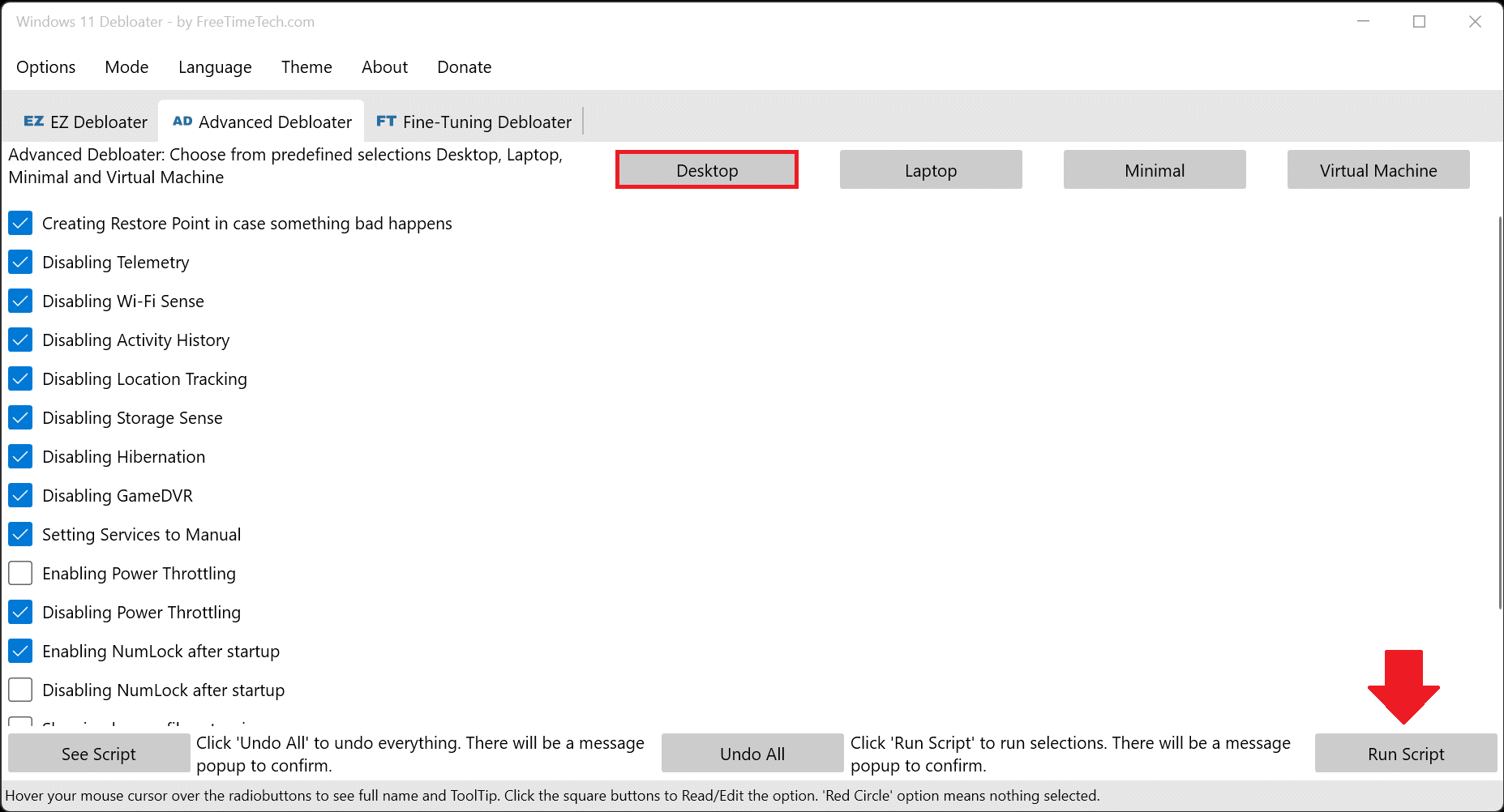Click the FT icon on the Fine-Tuning tab
The height and width of the screenshot is (812, 1504).
coord(387,121)
